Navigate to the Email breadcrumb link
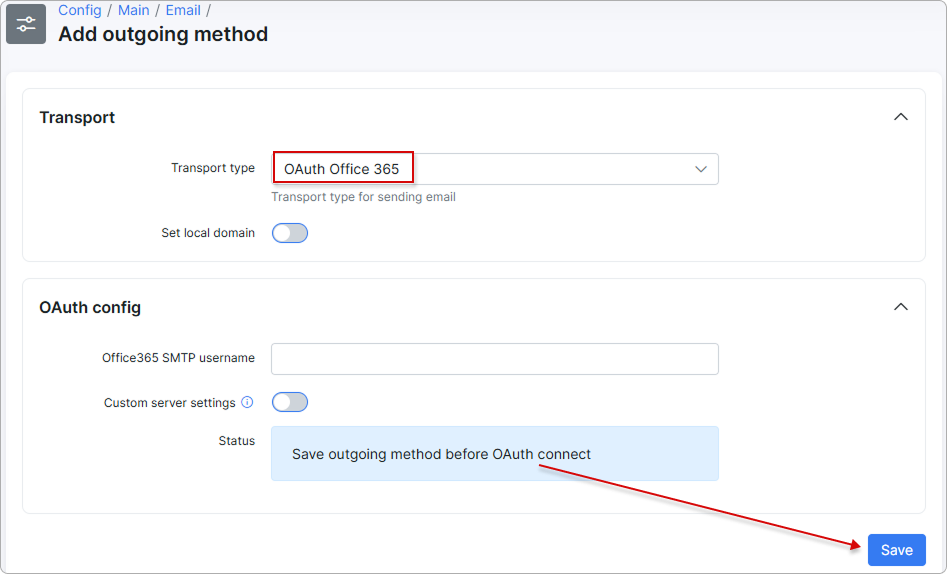 (183, 10)
